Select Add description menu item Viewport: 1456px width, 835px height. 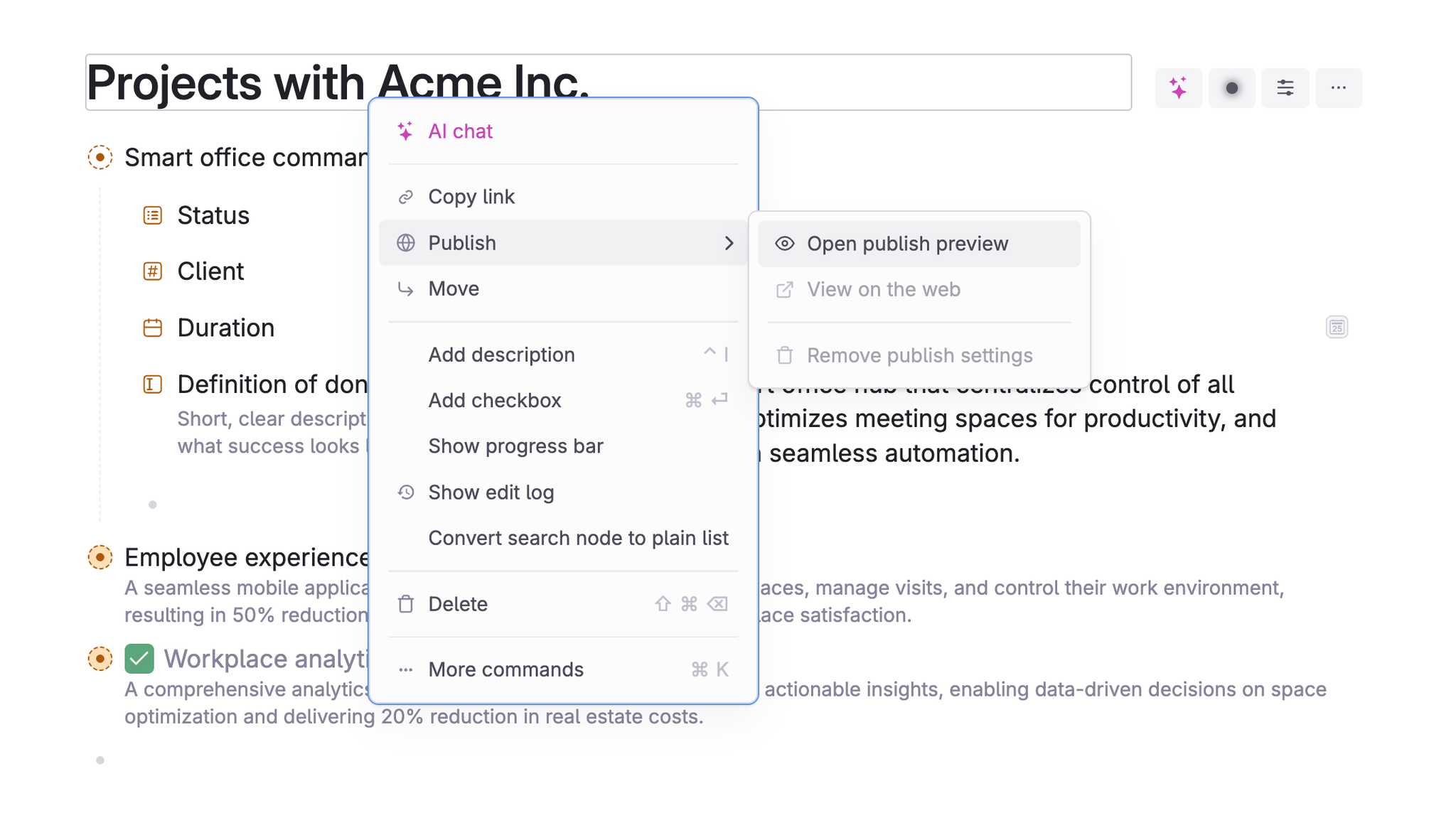pos(562,355)
